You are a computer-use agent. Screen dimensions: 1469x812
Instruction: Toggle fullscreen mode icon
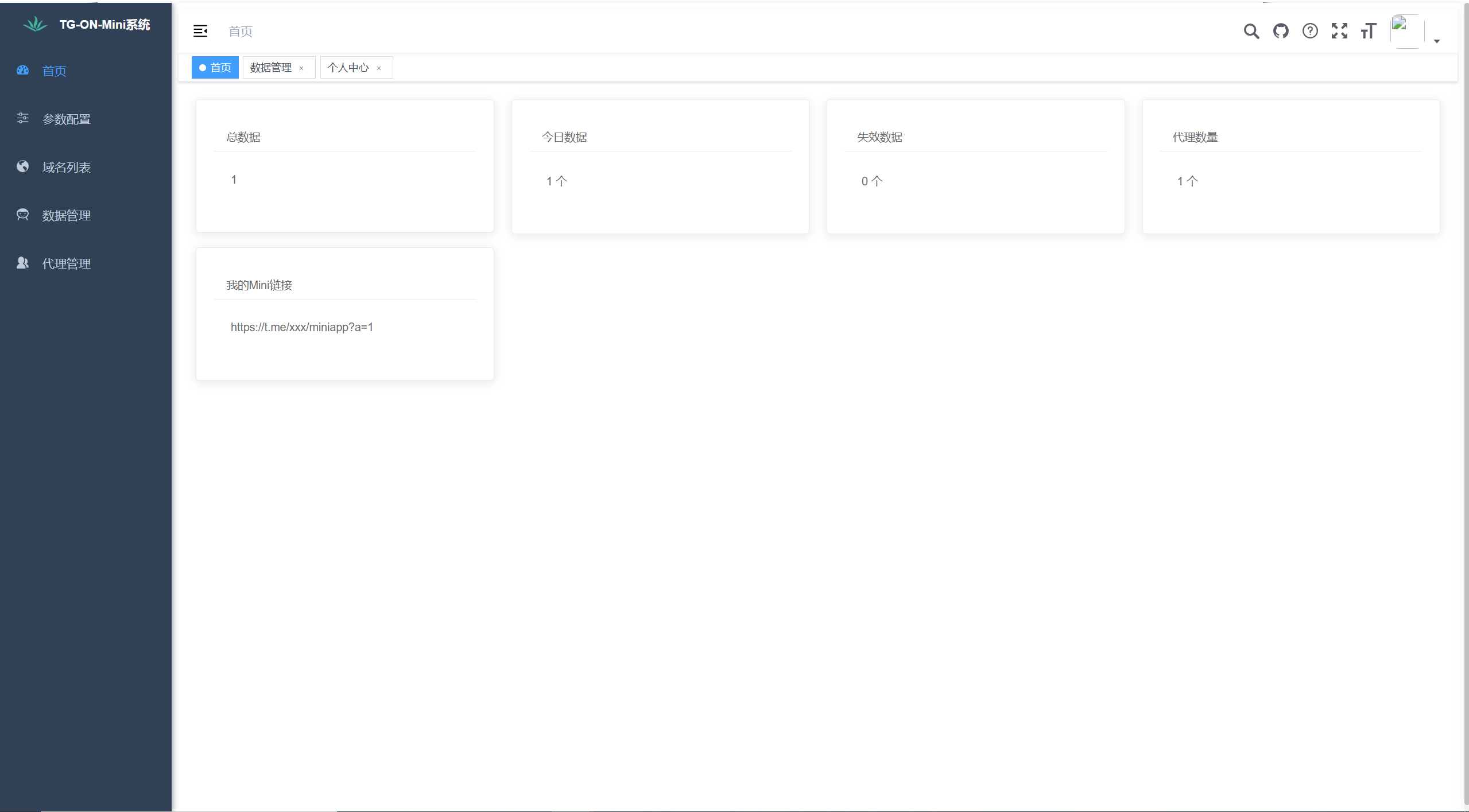[1339, 31]
